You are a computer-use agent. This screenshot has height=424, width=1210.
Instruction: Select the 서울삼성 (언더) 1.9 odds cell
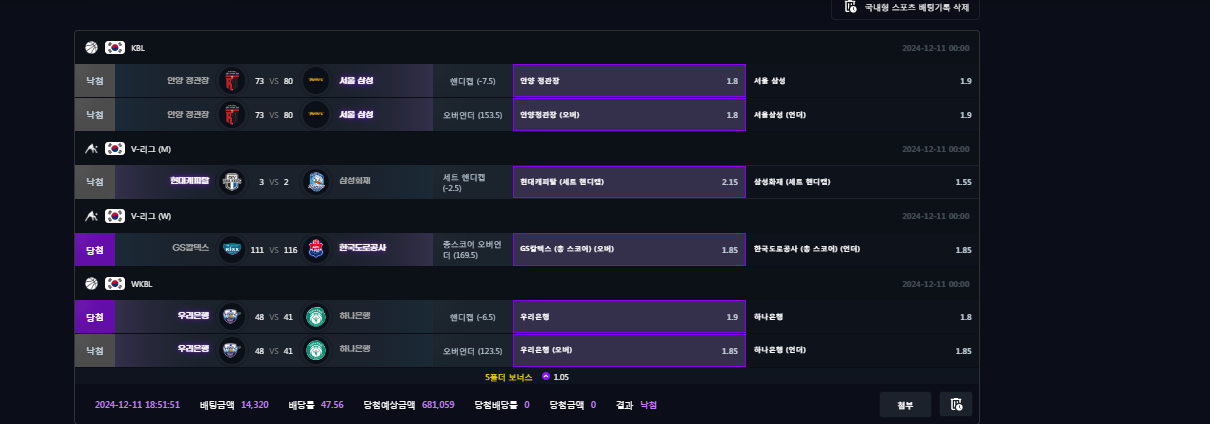(862, 115)
